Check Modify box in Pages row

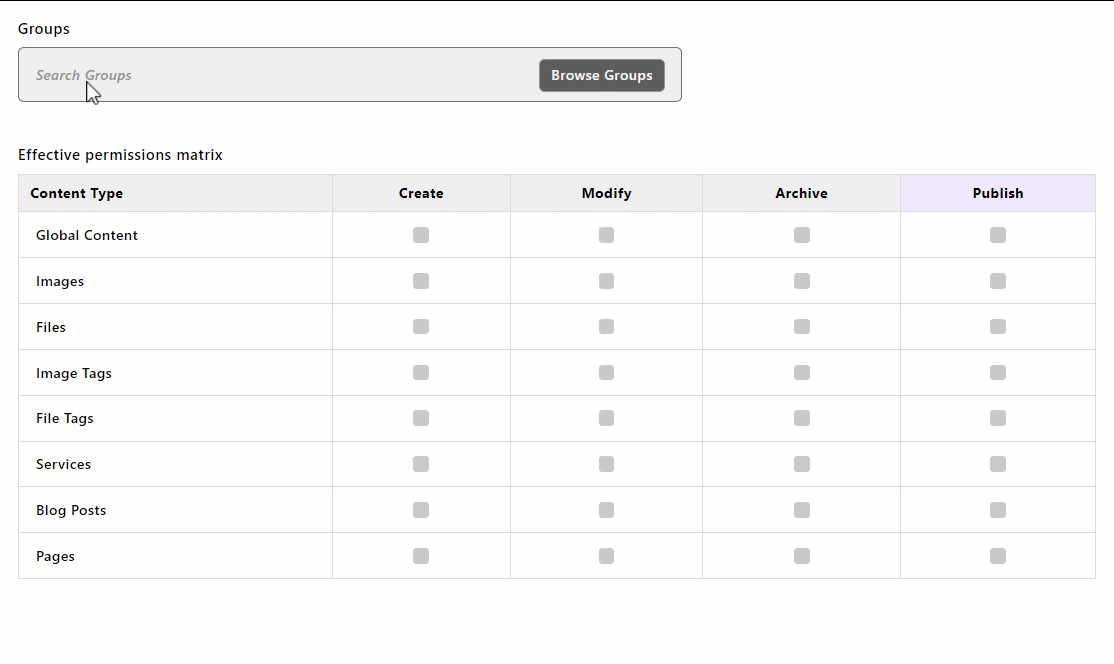click(x=606, y=556)
